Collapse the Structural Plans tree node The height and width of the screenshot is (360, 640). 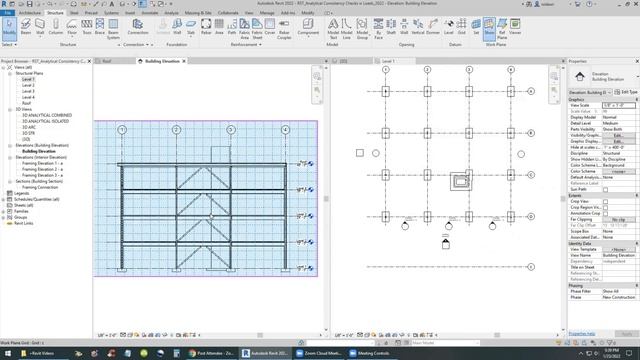point(10,73)
